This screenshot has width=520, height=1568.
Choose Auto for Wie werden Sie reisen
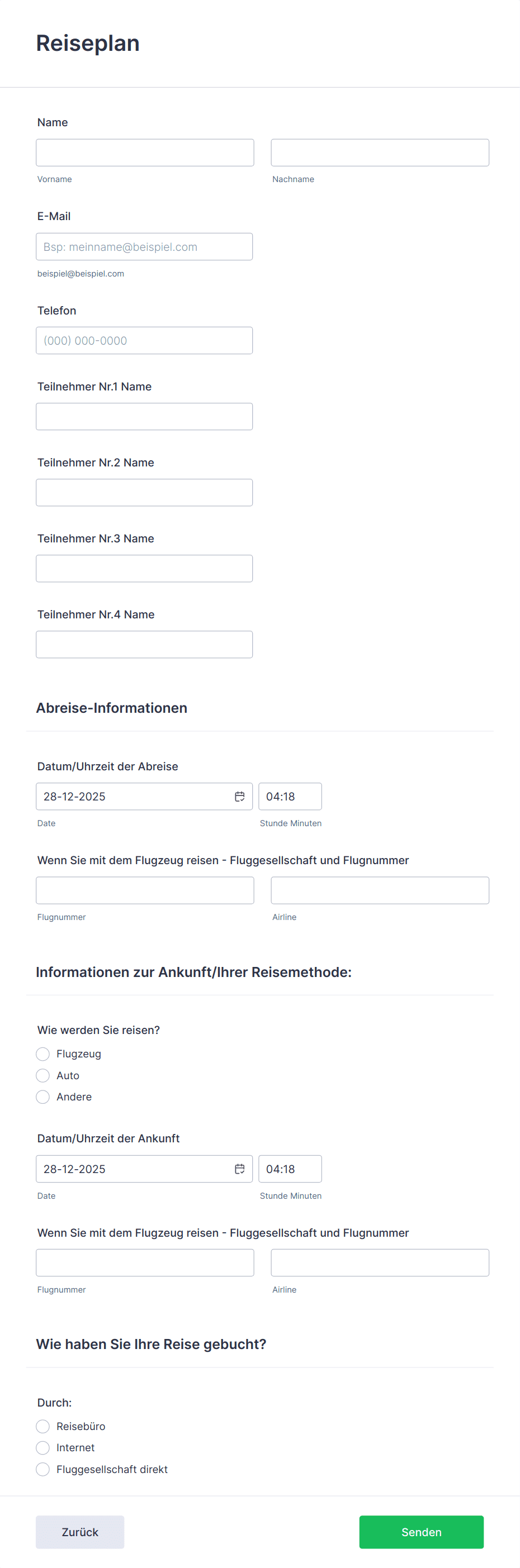point(42,1075)
